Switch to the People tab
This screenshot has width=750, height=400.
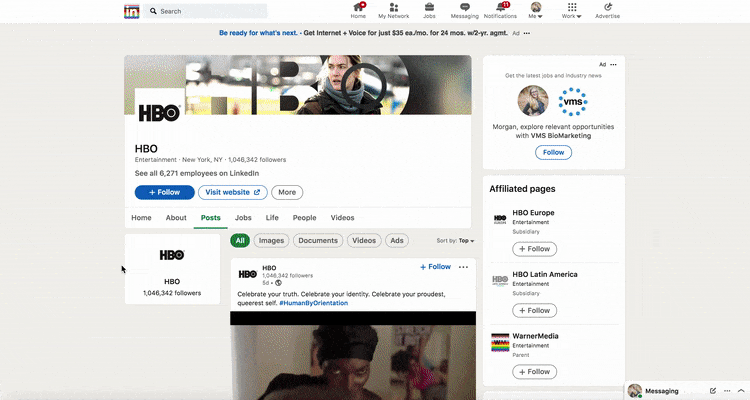coord(304,218)
